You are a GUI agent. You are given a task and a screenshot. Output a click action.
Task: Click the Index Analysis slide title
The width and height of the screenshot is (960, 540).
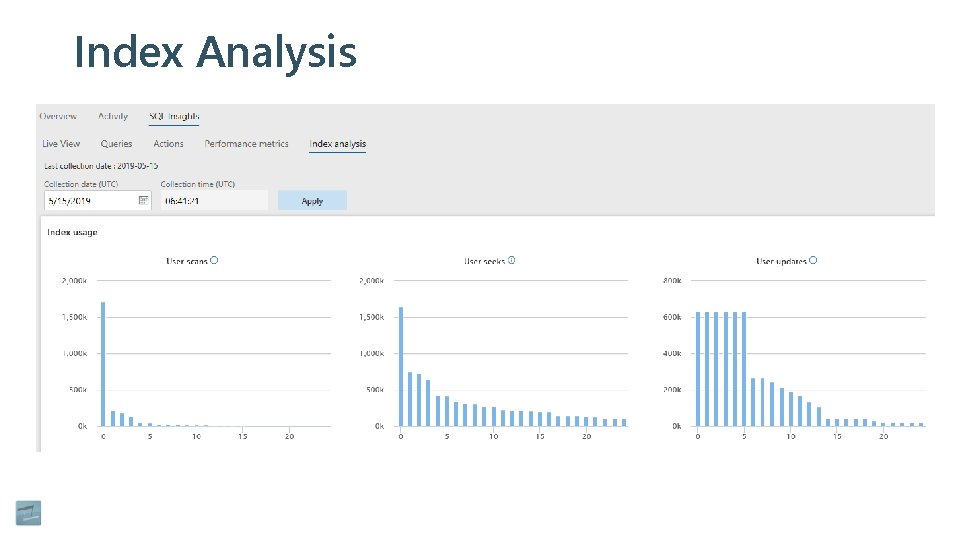pyautogui.click(x=215, y=53)
